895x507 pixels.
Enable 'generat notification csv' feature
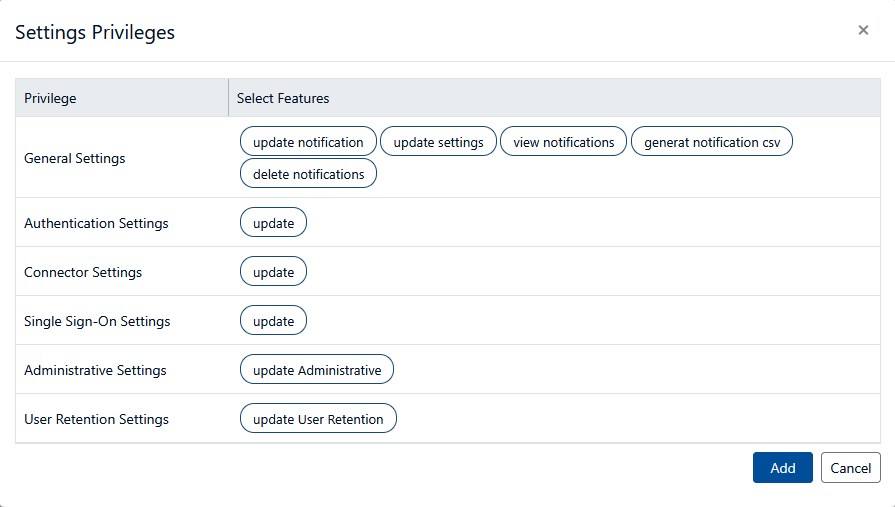pos(712,142)
